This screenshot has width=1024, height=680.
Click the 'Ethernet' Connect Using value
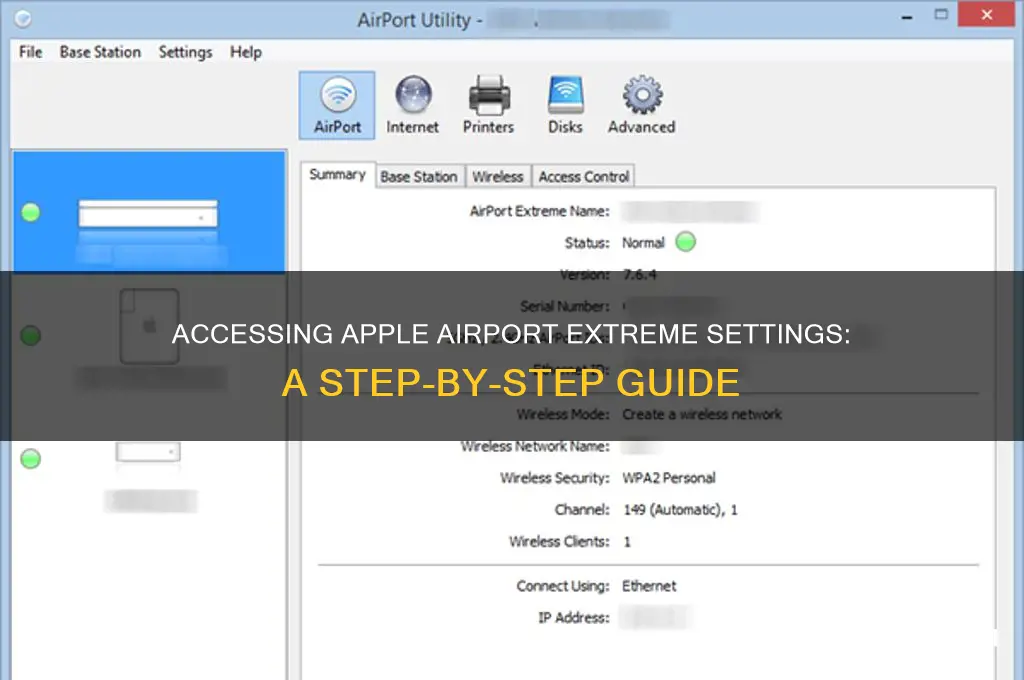point(649,586)
